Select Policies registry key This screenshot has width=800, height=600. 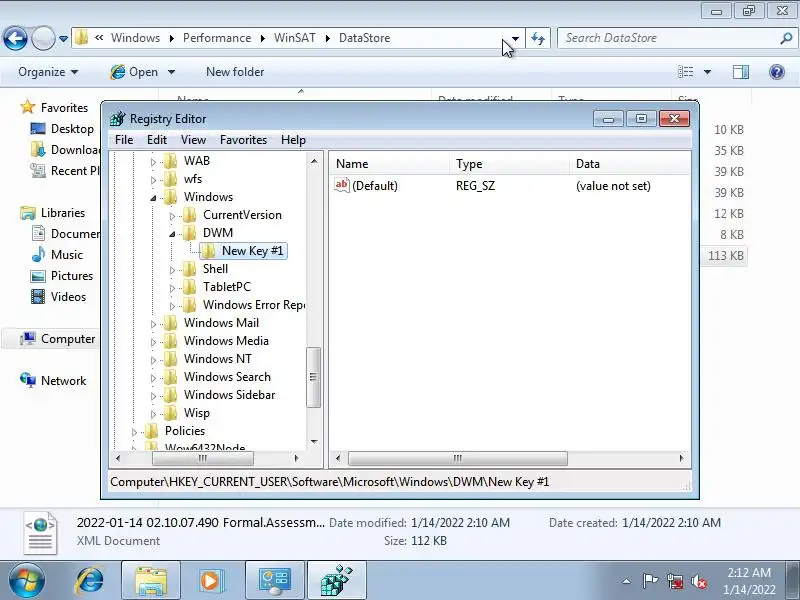tap(185, 431)
